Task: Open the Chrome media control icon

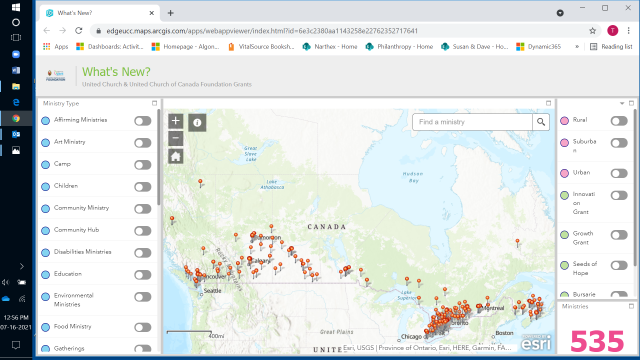Action: (560, 13)
